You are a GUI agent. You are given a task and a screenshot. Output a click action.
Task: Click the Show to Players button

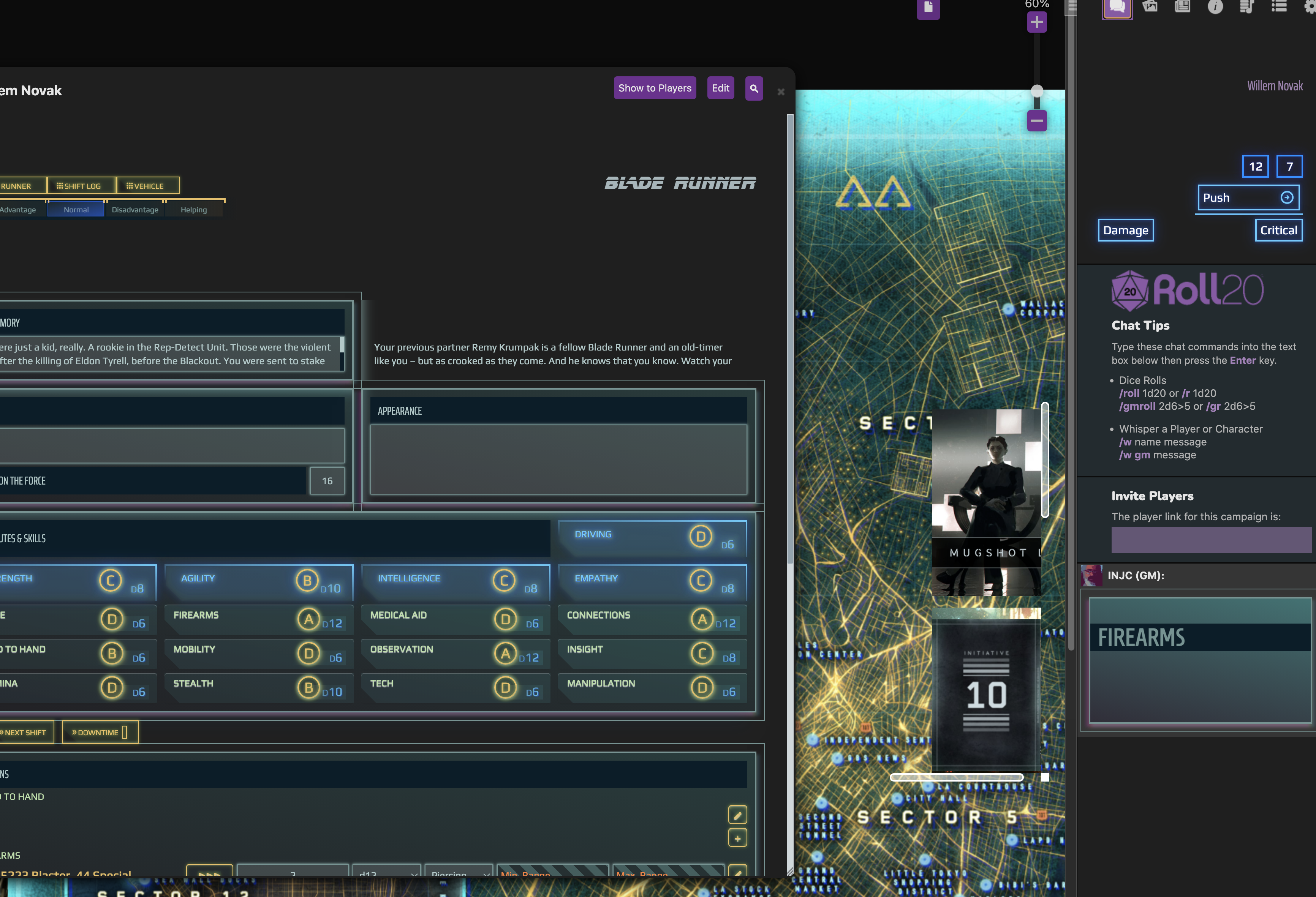(655, 88)
